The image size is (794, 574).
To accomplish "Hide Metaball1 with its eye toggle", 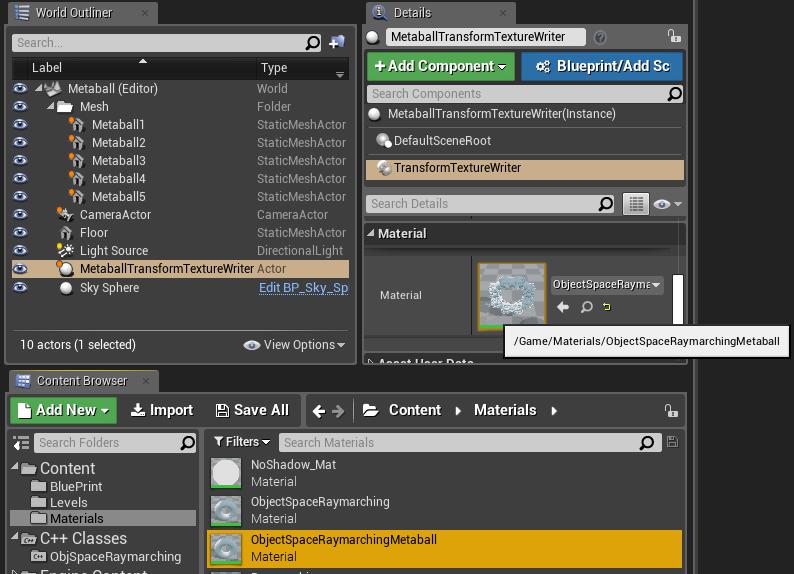I will click(20, 124).
